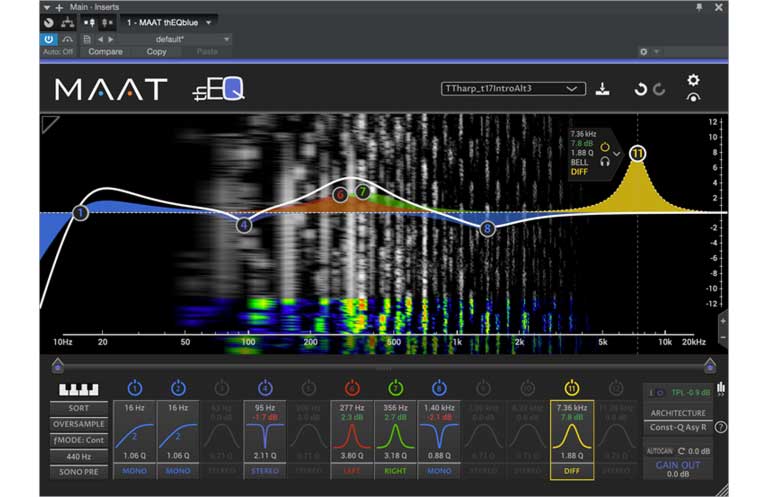Go to previous preset arrow
This screenshot has height=497, width=768.
pos(100,39)
